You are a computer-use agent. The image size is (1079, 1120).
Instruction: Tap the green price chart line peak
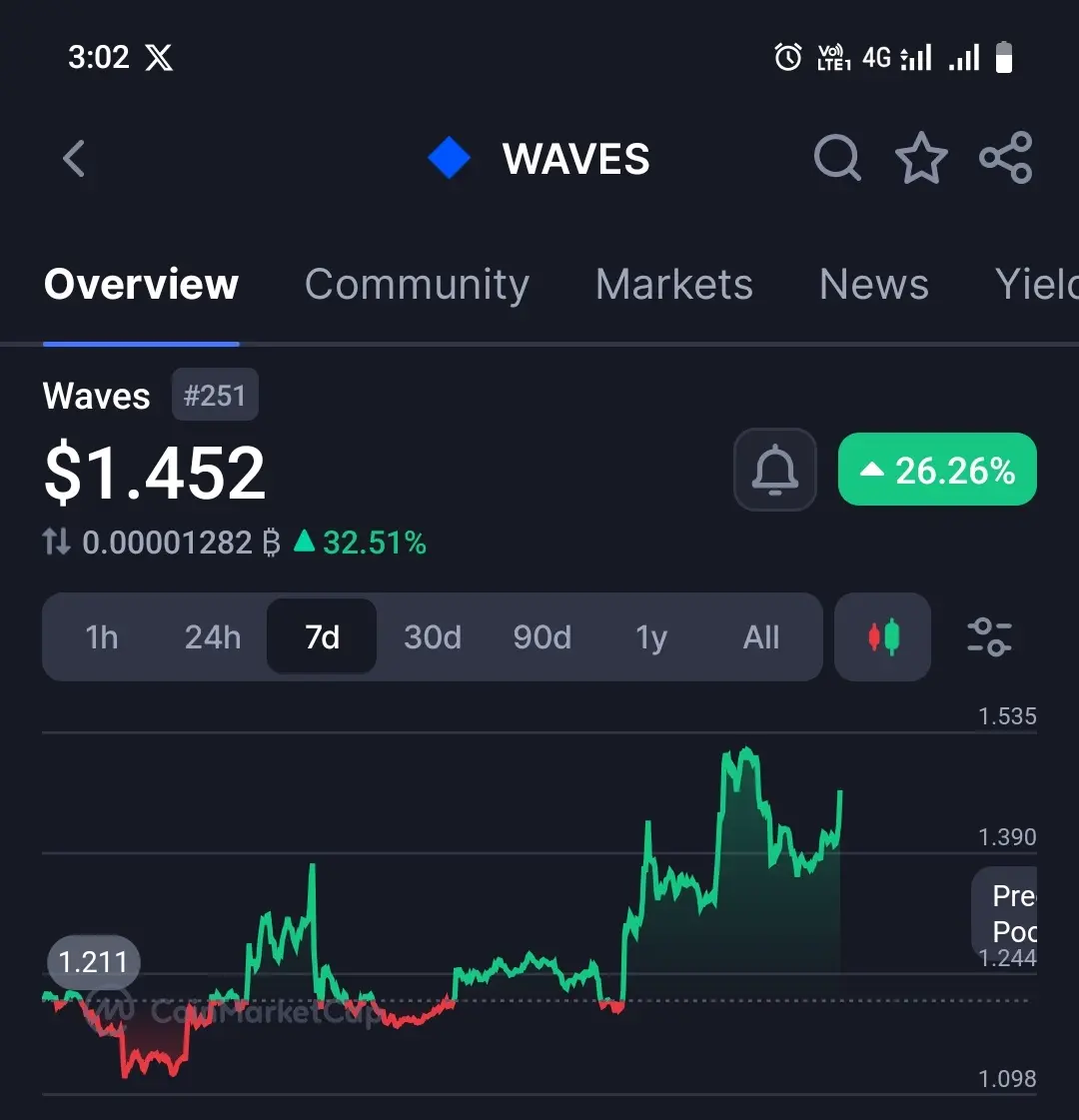[x=746, y=751]
